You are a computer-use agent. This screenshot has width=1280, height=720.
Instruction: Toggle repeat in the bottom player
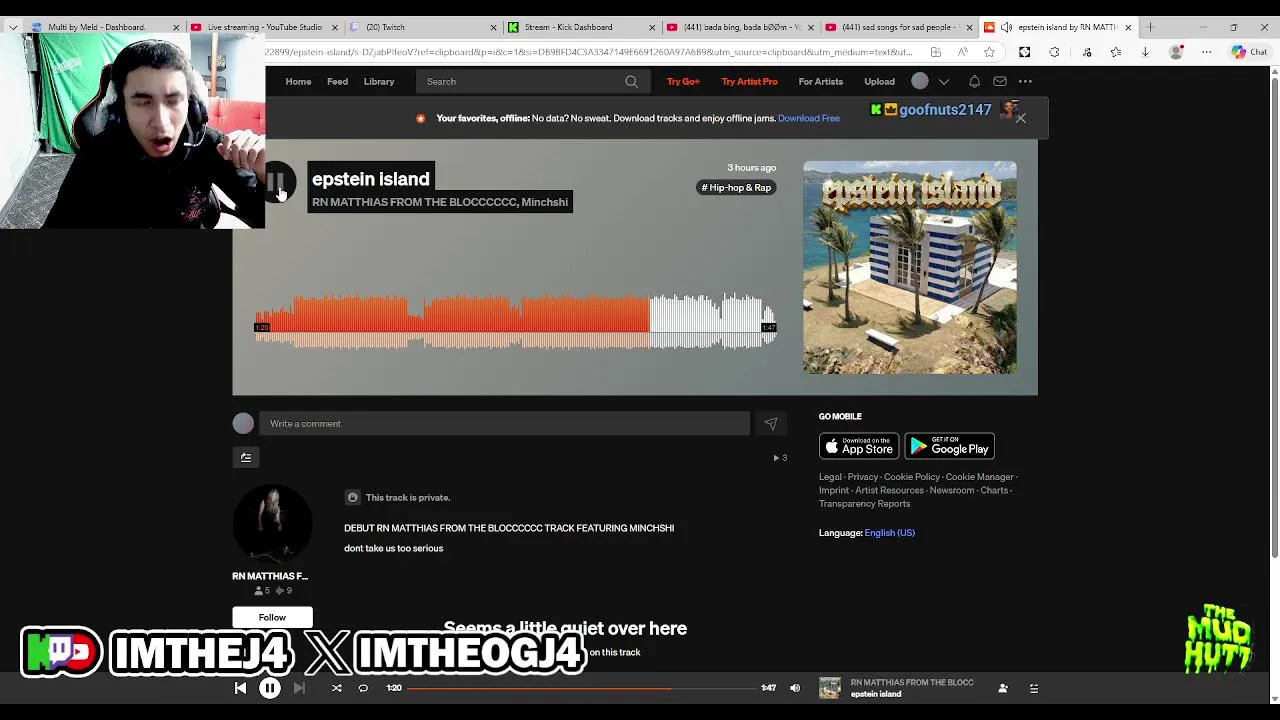363,688
